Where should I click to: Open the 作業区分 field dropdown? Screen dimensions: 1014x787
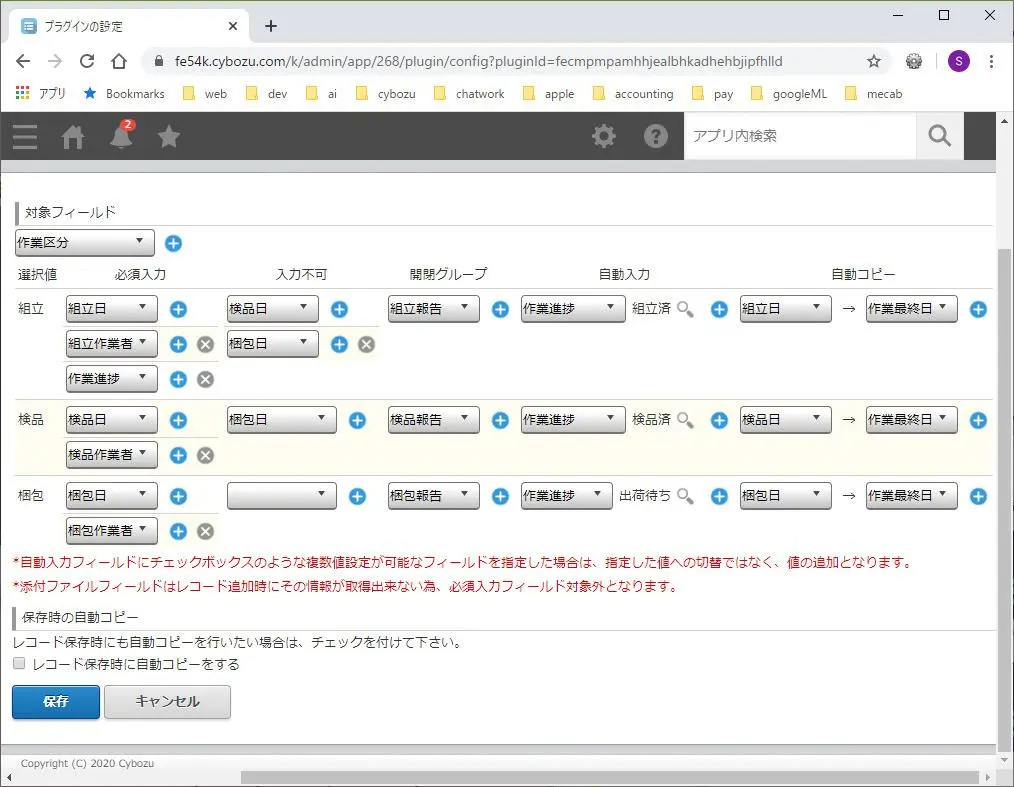click(83, 242)
